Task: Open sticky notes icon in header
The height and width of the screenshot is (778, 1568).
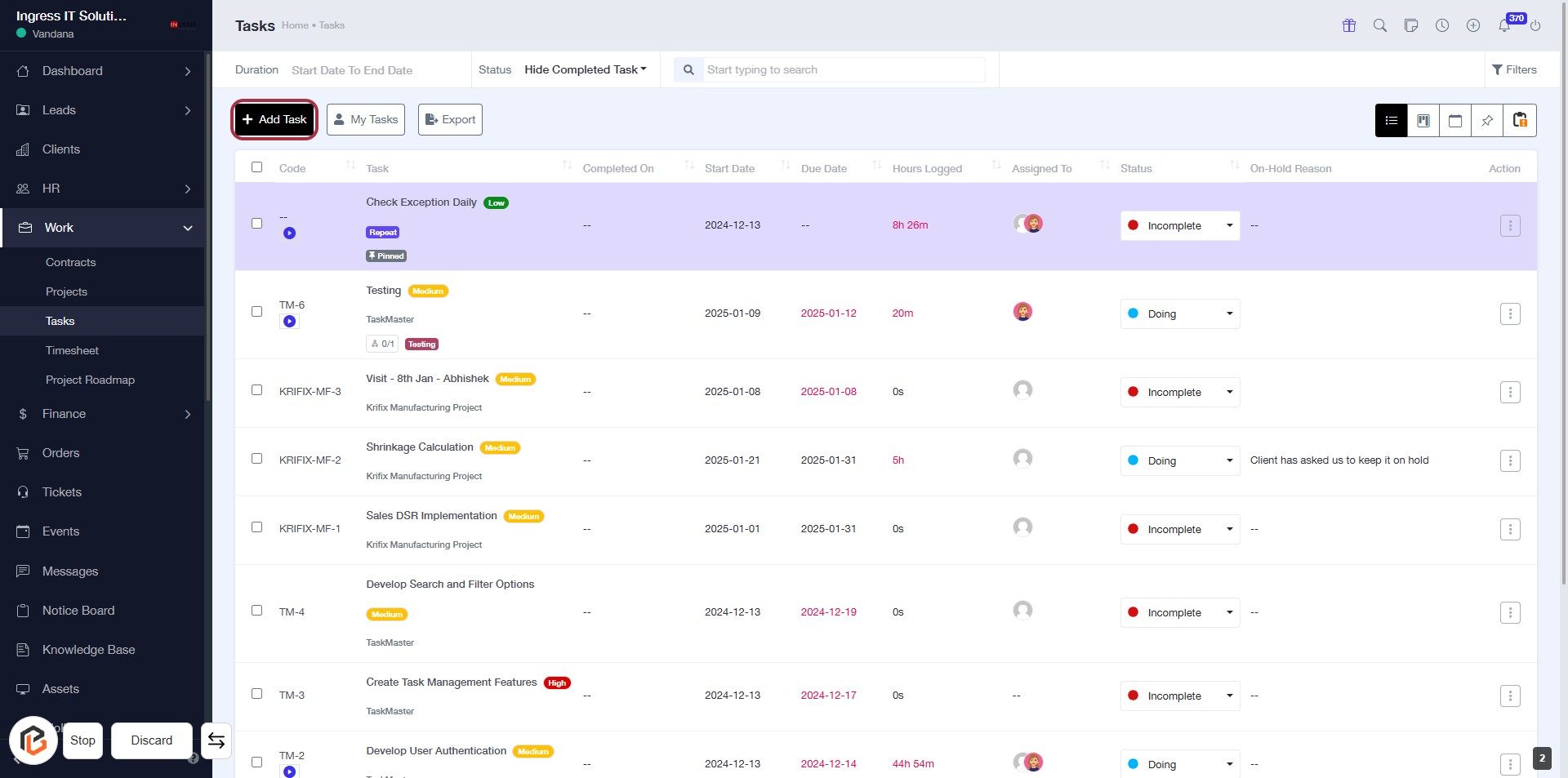Action: [1411, 26]
